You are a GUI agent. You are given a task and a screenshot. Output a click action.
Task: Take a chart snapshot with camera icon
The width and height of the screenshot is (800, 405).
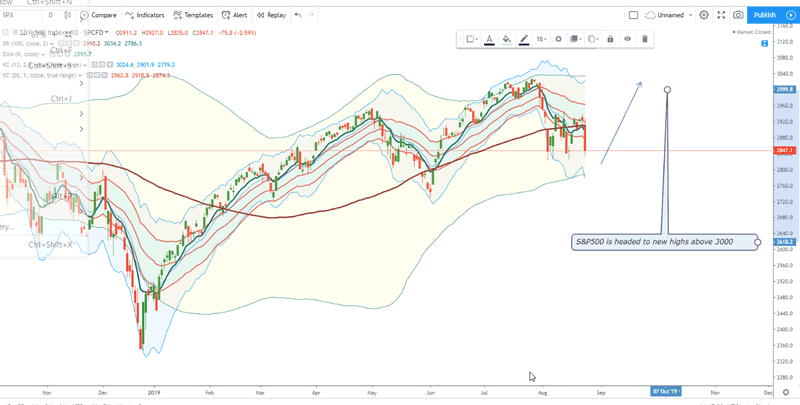[x=738, y=15]
